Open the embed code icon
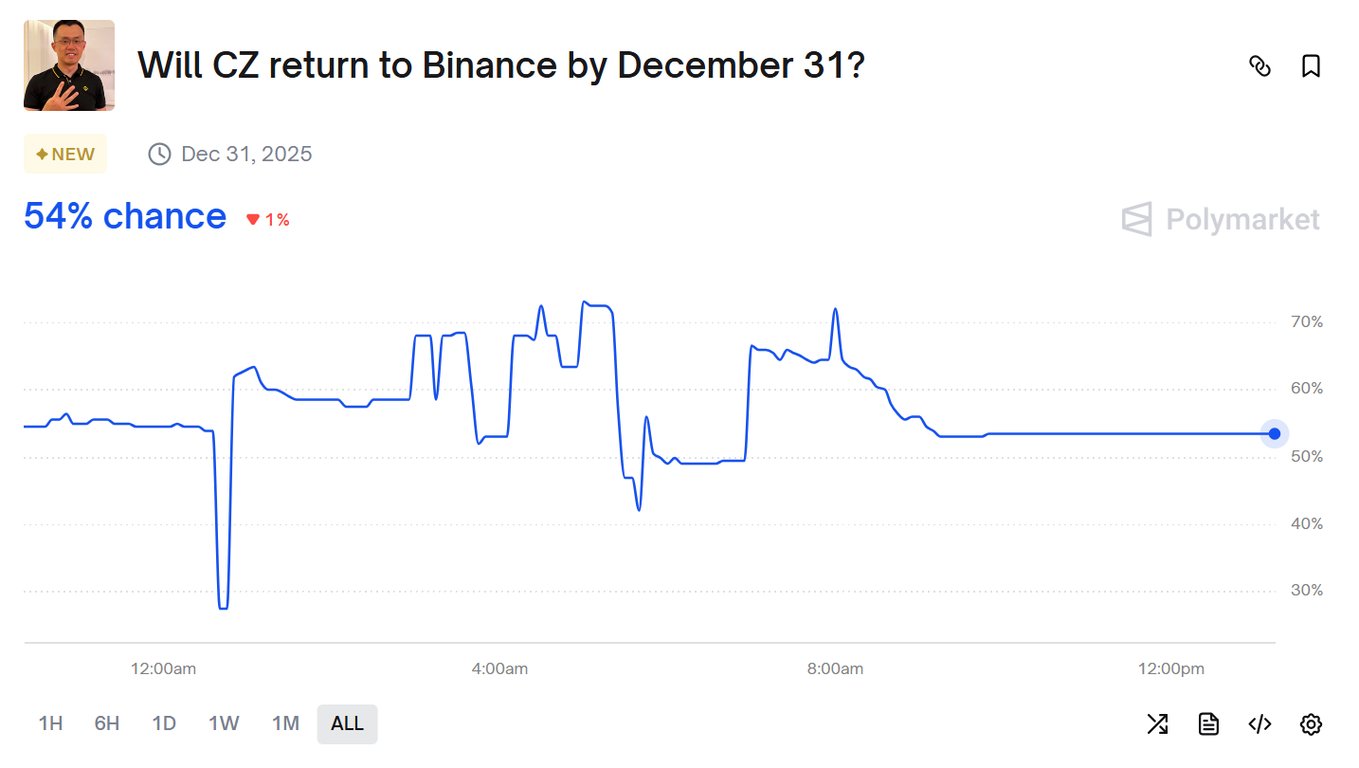This screenshot has height=768, width=1359. click(1259, 723)
